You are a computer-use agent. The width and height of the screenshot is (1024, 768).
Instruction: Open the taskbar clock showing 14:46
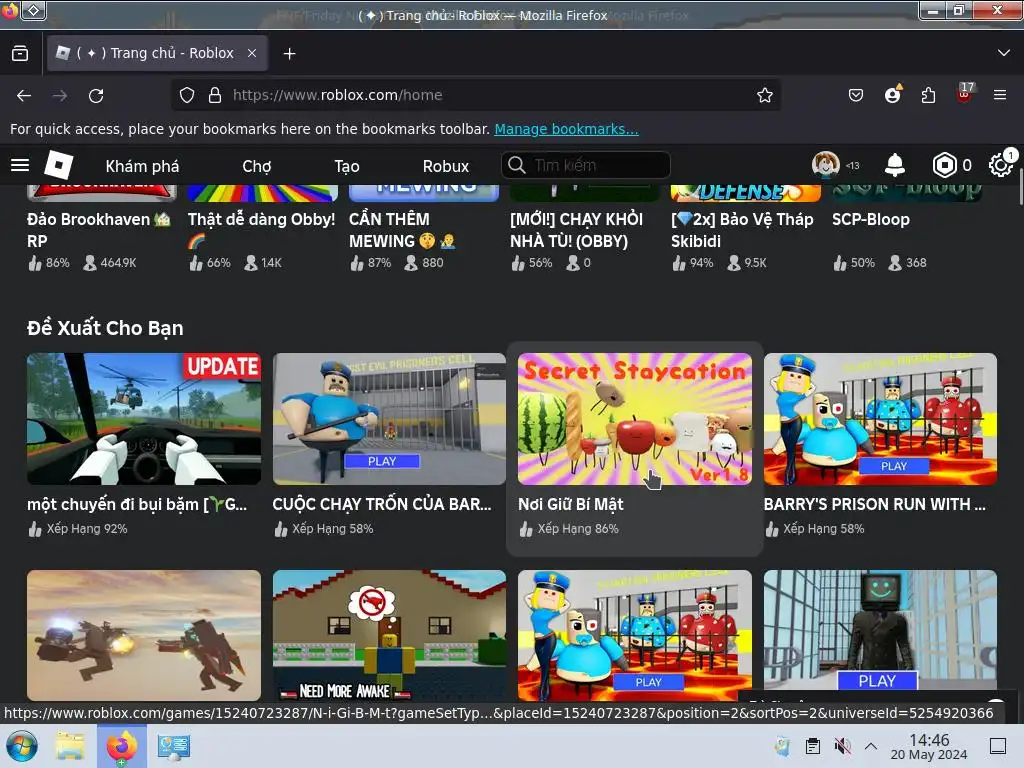pos(929,746)
